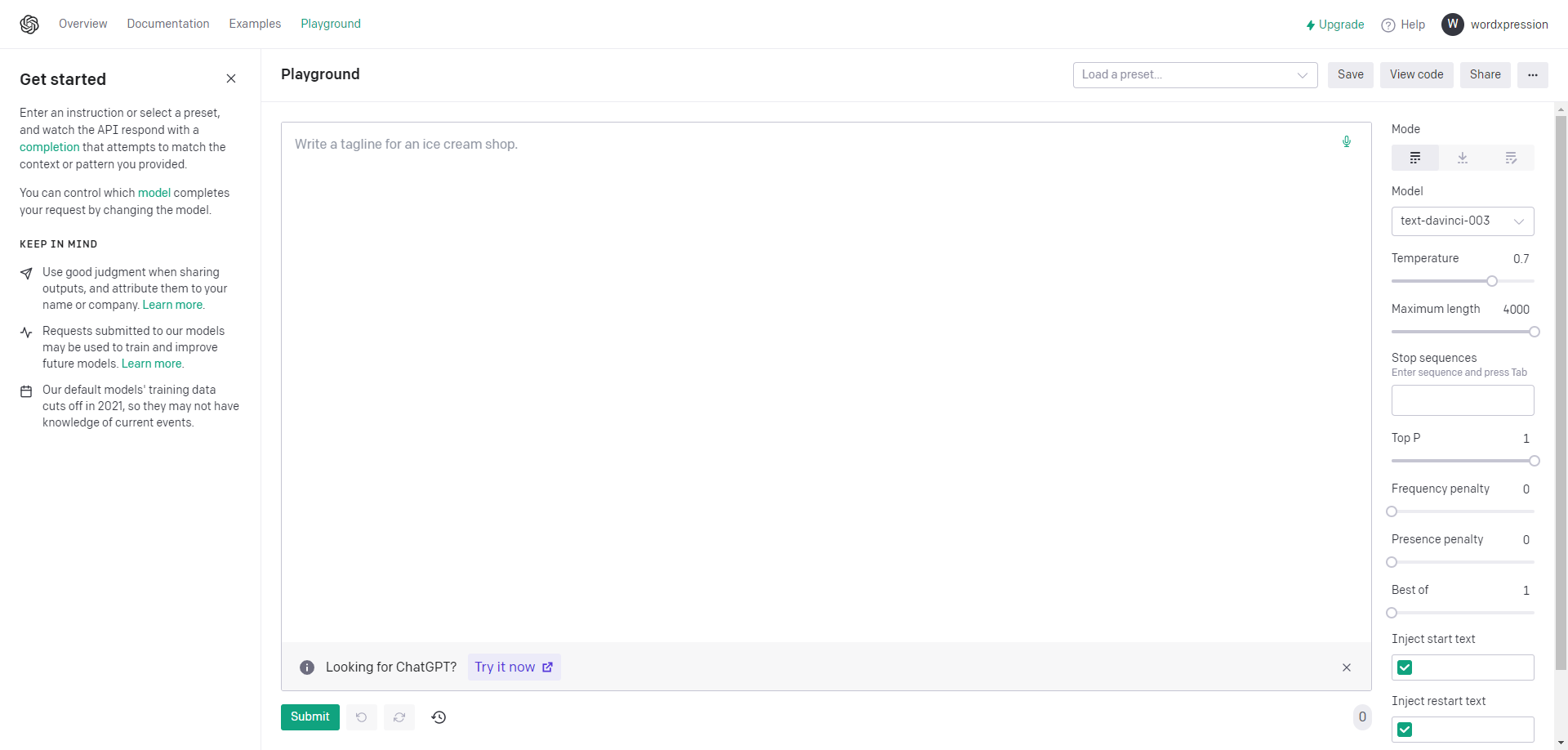Open the three-dots more options menu
1568x750 pixels.
click(x=1533, y=75)
